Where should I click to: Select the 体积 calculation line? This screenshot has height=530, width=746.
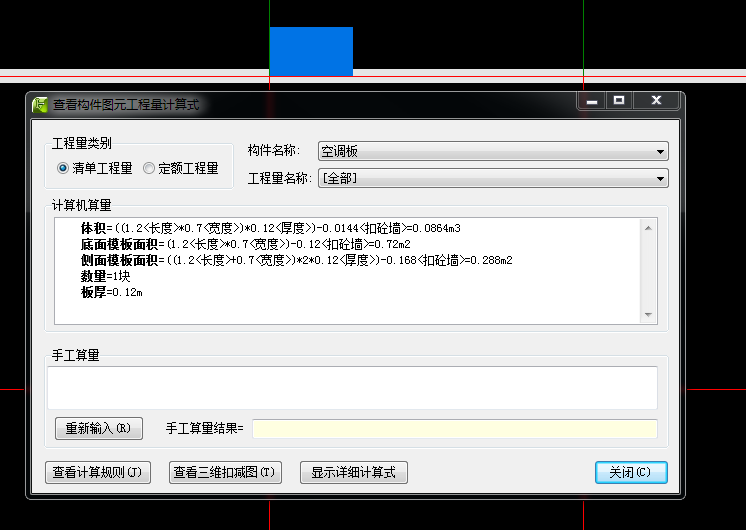[271, 228]
